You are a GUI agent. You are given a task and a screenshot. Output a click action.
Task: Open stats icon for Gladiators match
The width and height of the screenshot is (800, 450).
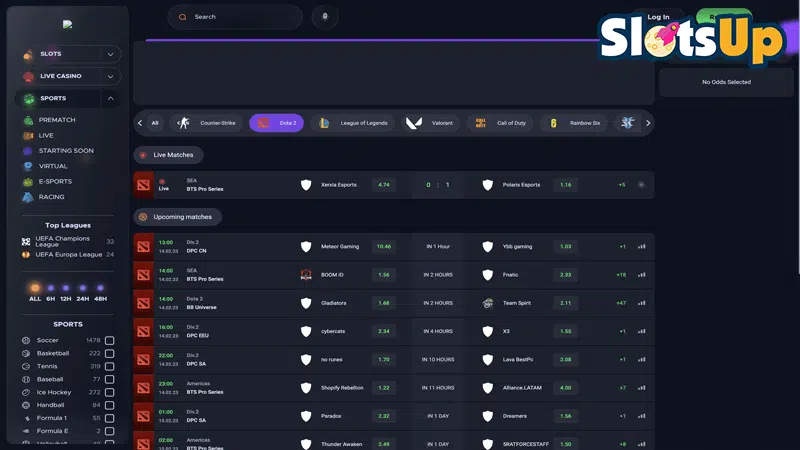coord(641,303)
